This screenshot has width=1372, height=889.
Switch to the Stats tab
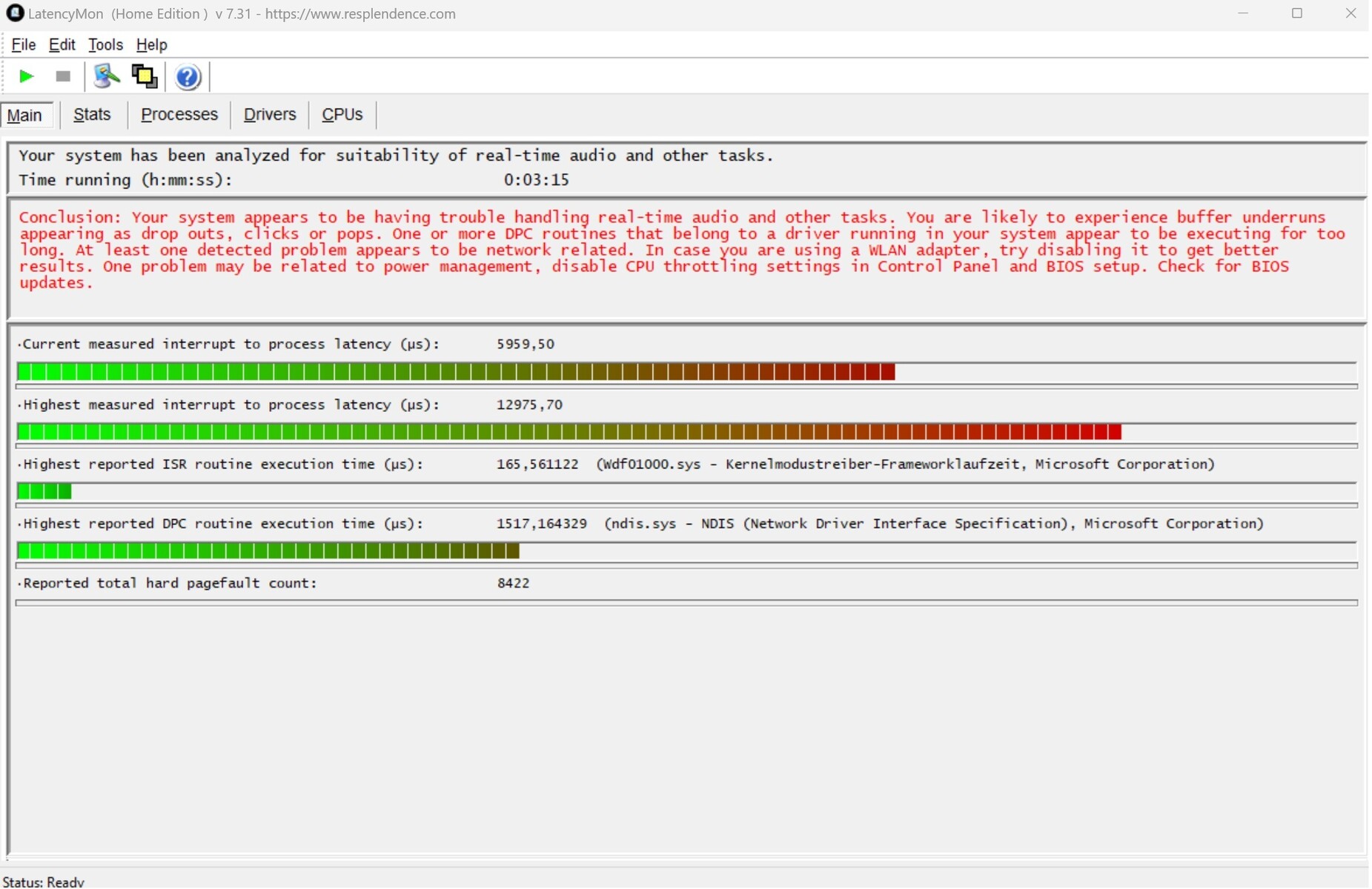tap(93, 115)
